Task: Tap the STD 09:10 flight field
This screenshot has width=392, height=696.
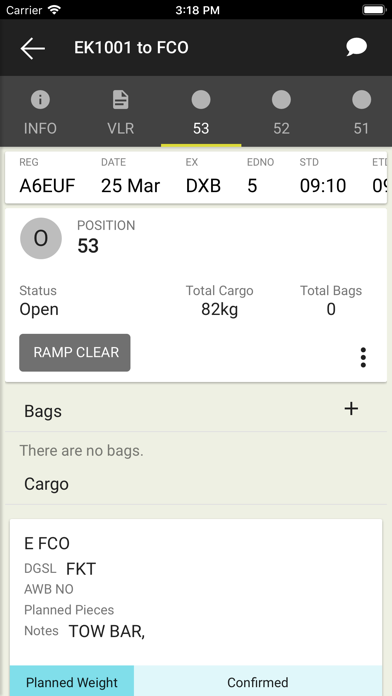Action: [323, 178]
